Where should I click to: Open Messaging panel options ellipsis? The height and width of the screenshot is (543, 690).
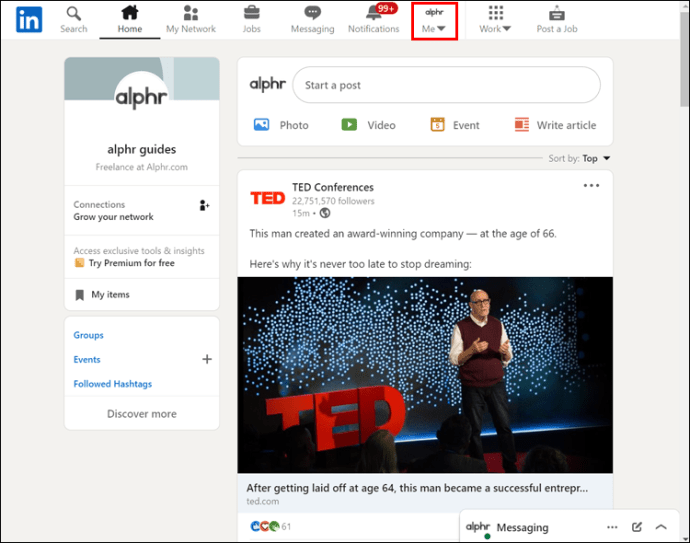click(x=612, y=527)
